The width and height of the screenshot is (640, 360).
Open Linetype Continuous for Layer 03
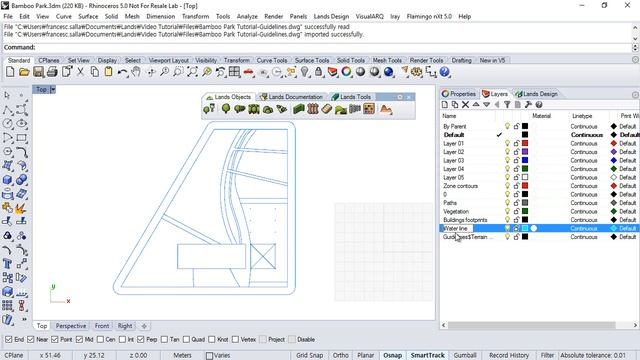pos(584,160)
